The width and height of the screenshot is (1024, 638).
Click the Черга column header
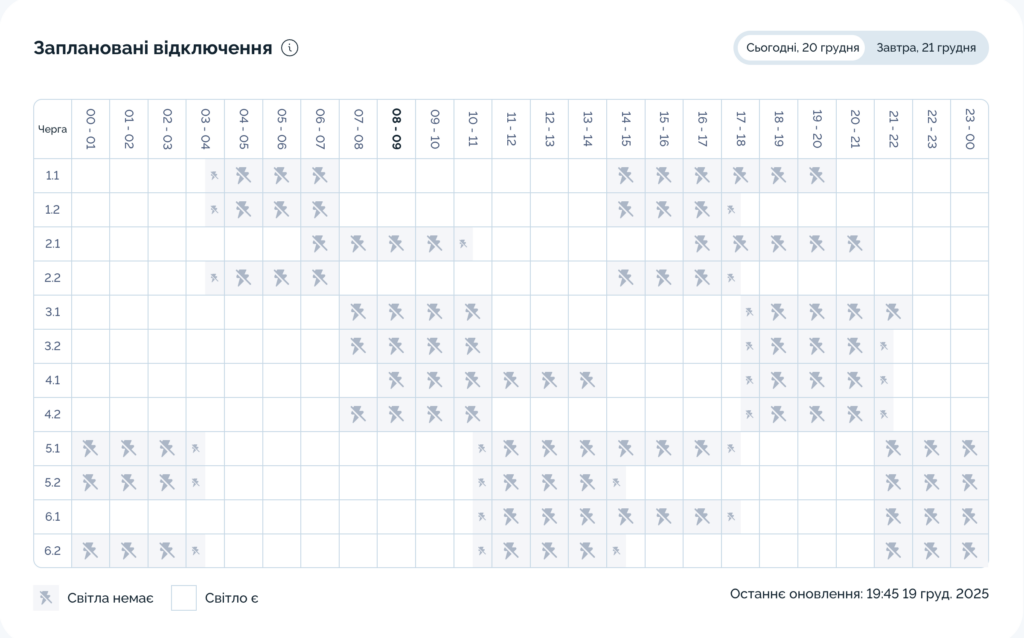point(53,129)
